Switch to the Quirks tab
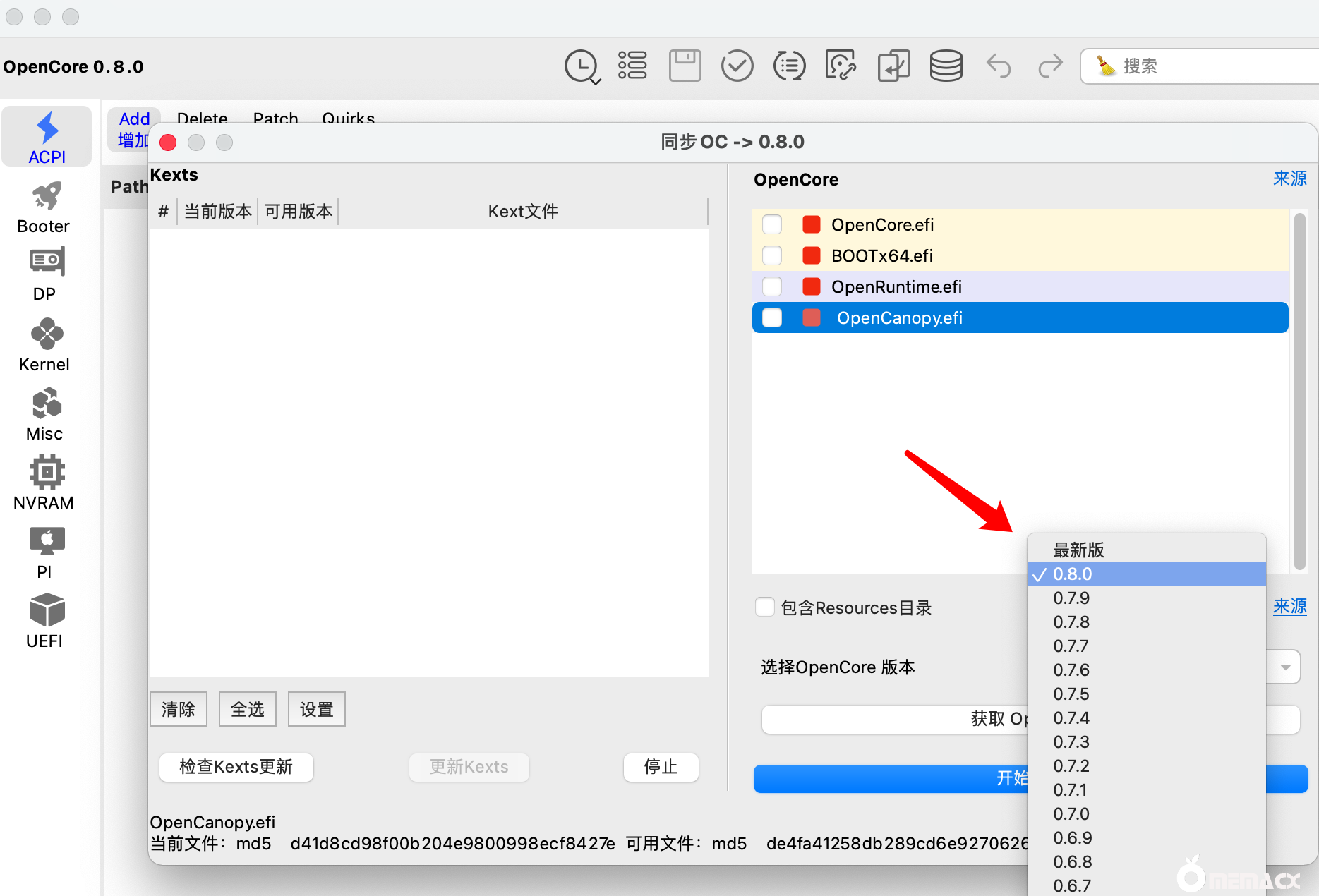This screenshot has height=896, width=1319. tap(348, 117)
